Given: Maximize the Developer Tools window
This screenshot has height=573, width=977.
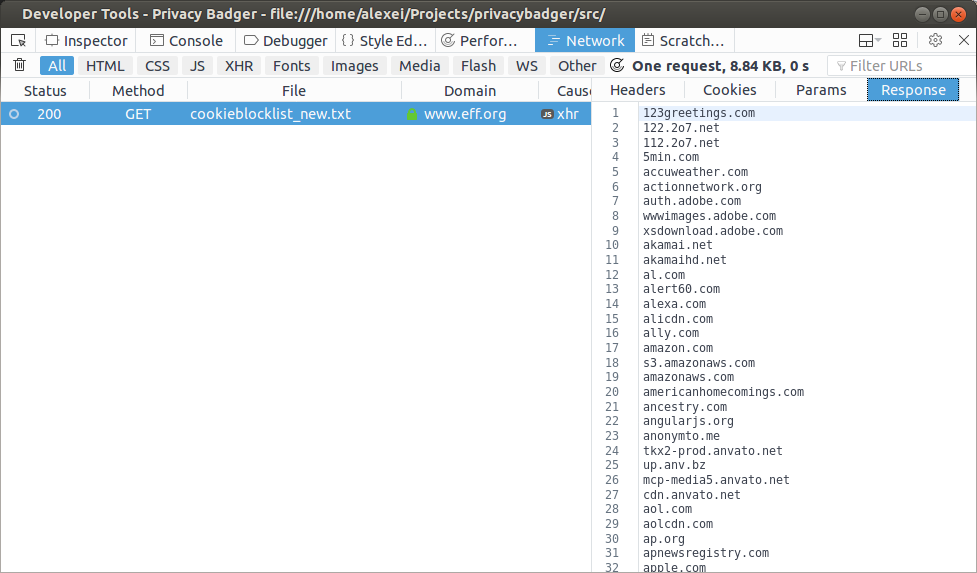Looking at the screenshot, I should 940,14.
